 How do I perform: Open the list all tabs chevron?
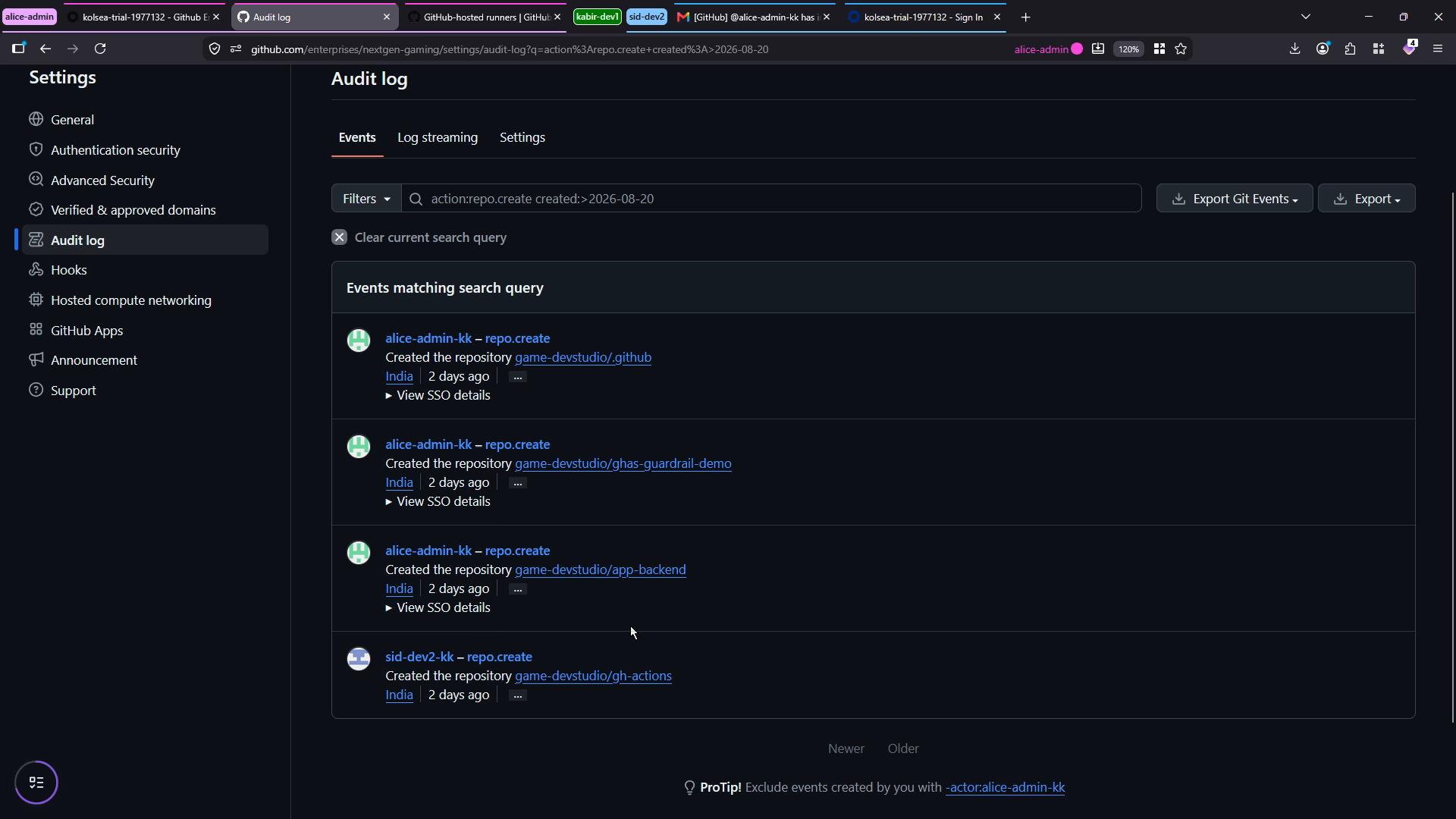tap(1306, 17)
